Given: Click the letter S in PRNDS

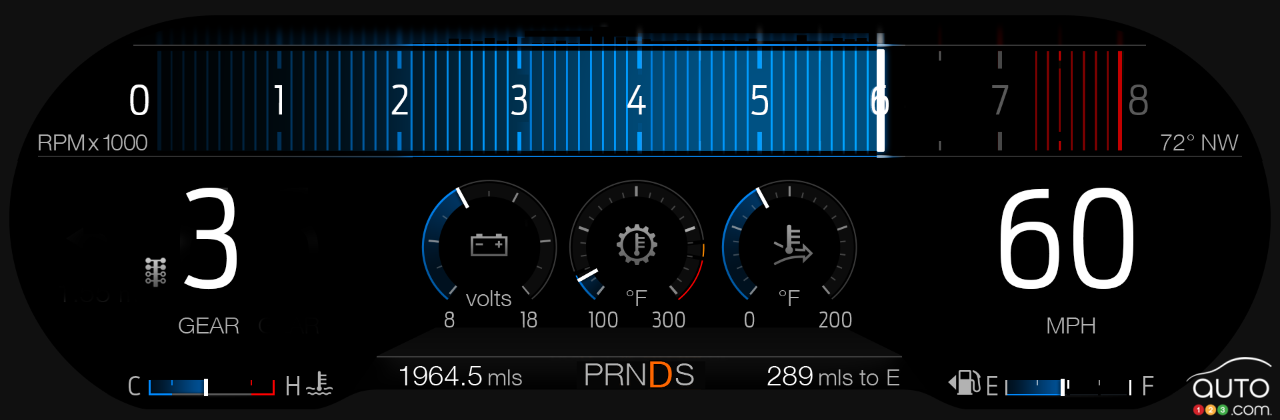Looking at the screenshot, I should [x=685, y=376].
